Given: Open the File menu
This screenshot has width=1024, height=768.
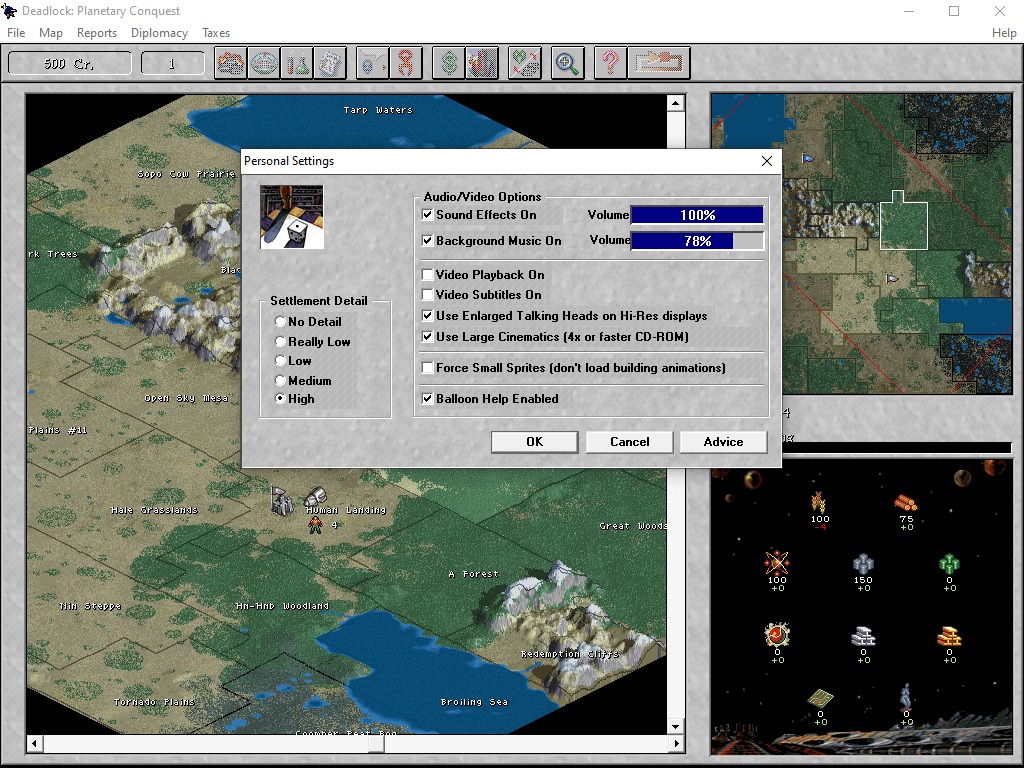Looking at the screenshot, I should pyautogui.click(x=16, y=33).
